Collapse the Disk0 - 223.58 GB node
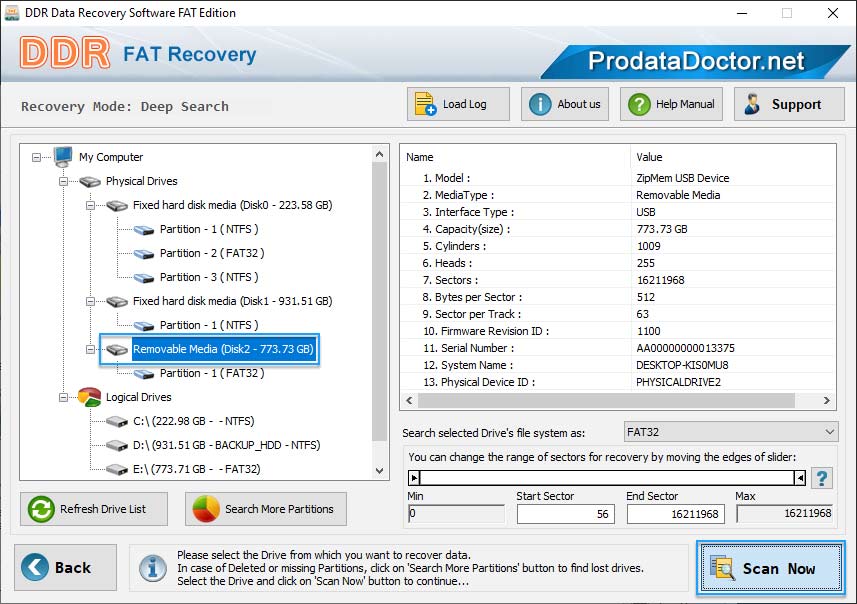Image resolution: width=857 pixels, height=604 pixels. (x=90, y=206)
